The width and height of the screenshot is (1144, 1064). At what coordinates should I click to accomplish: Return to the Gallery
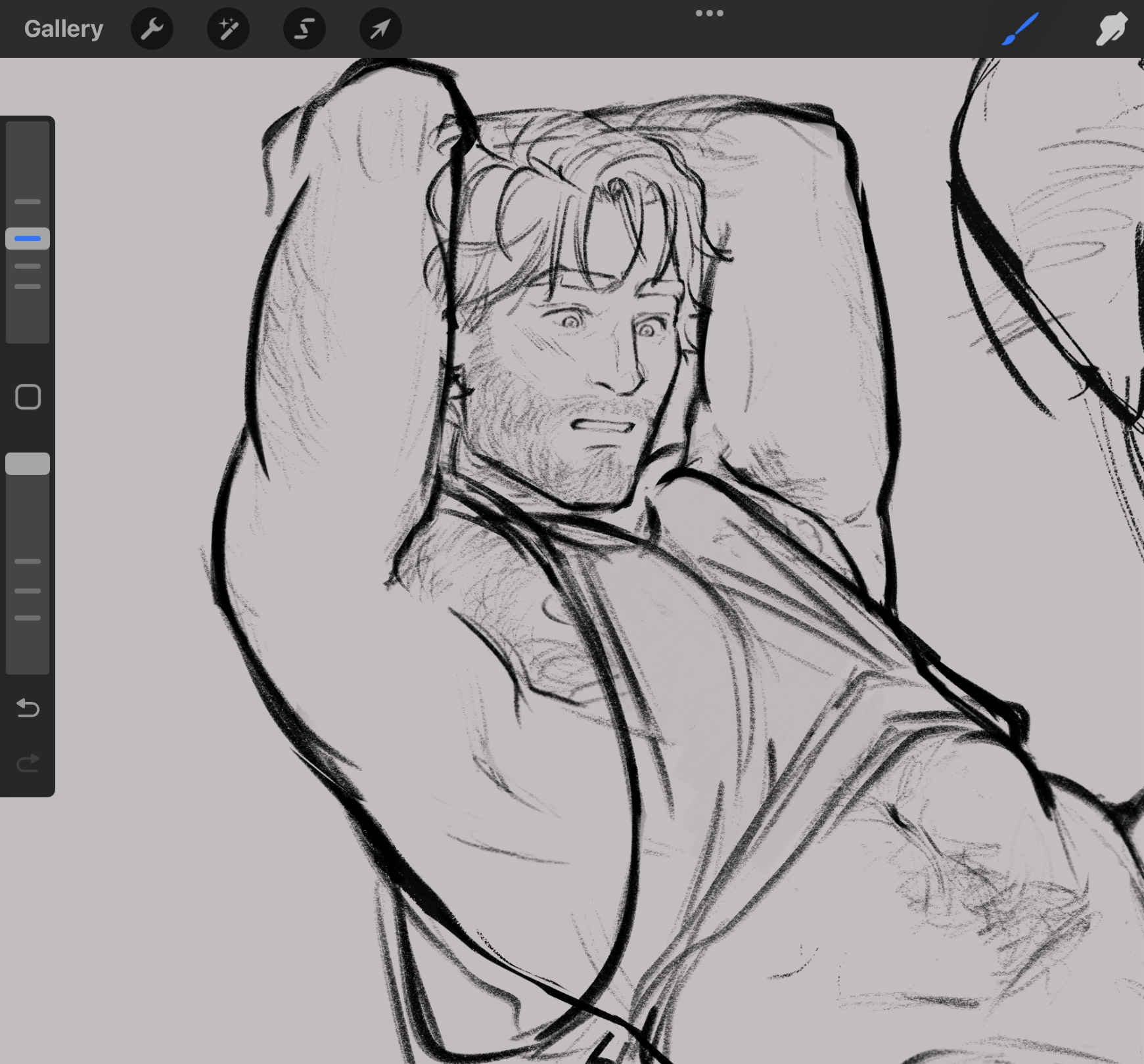pos(64,29)
